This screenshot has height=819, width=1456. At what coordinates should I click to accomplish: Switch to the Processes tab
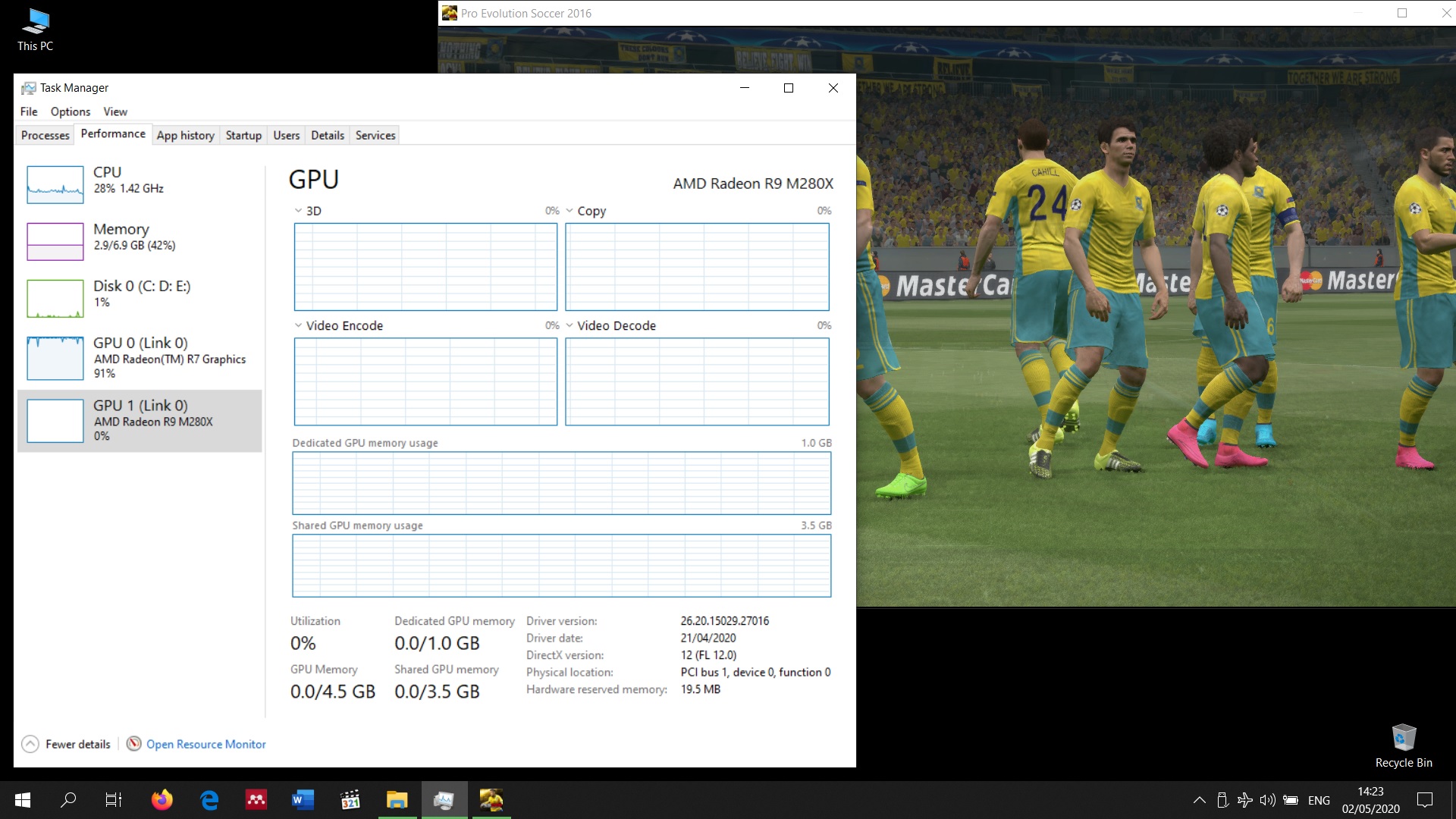pyautogui.click(x=45, y=135)
